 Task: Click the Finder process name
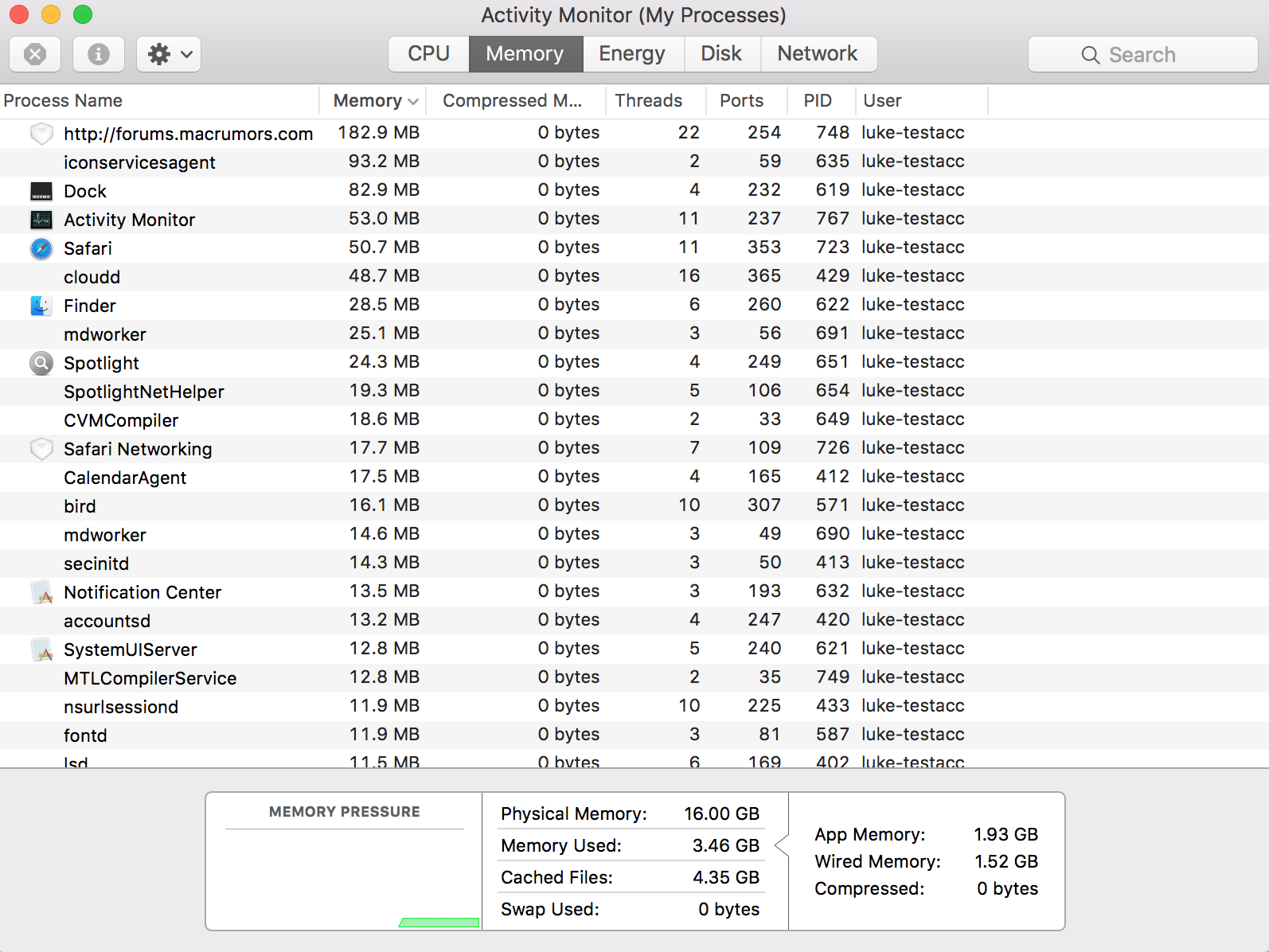pos(90,306)
